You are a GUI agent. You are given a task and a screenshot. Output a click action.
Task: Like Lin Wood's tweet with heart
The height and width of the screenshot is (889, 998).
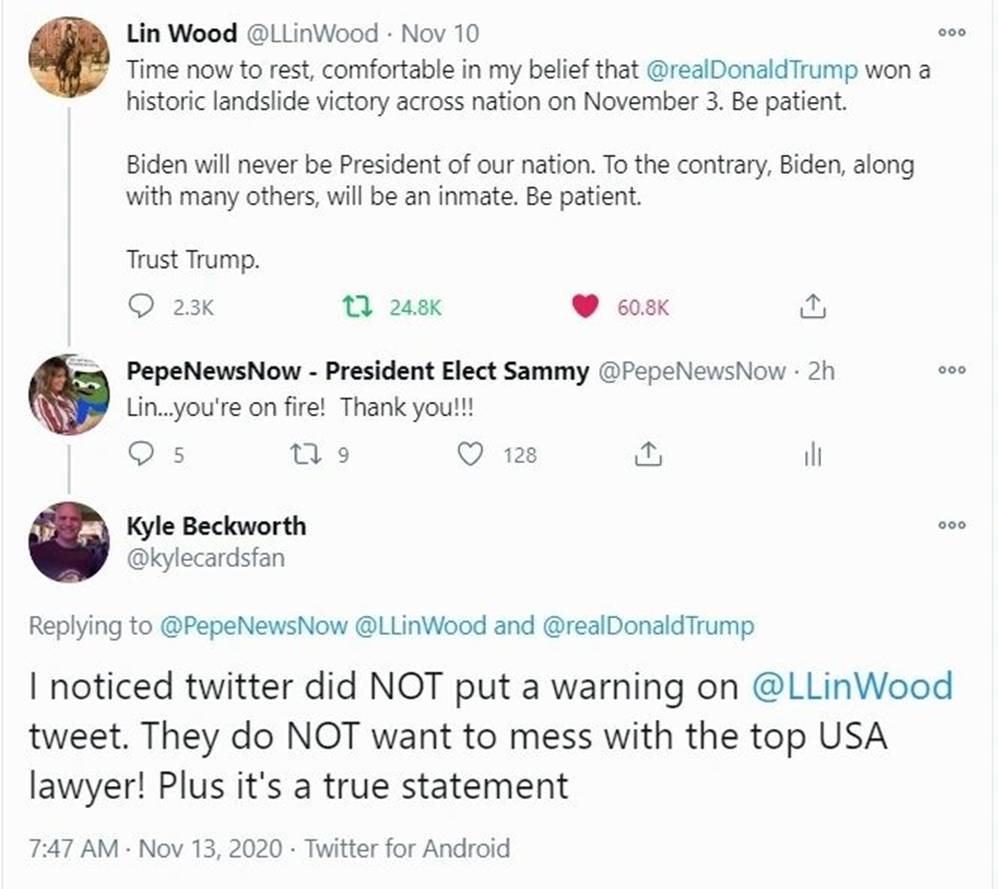pyautogui.click(x=585, y=308)
